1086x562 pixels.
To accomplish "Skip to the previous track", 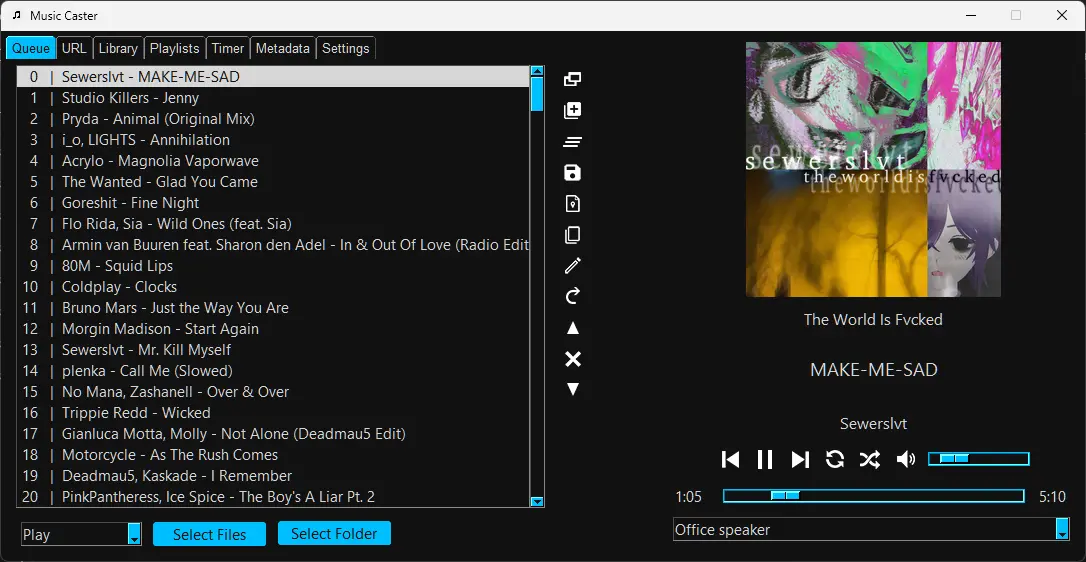I will [730, 459].
